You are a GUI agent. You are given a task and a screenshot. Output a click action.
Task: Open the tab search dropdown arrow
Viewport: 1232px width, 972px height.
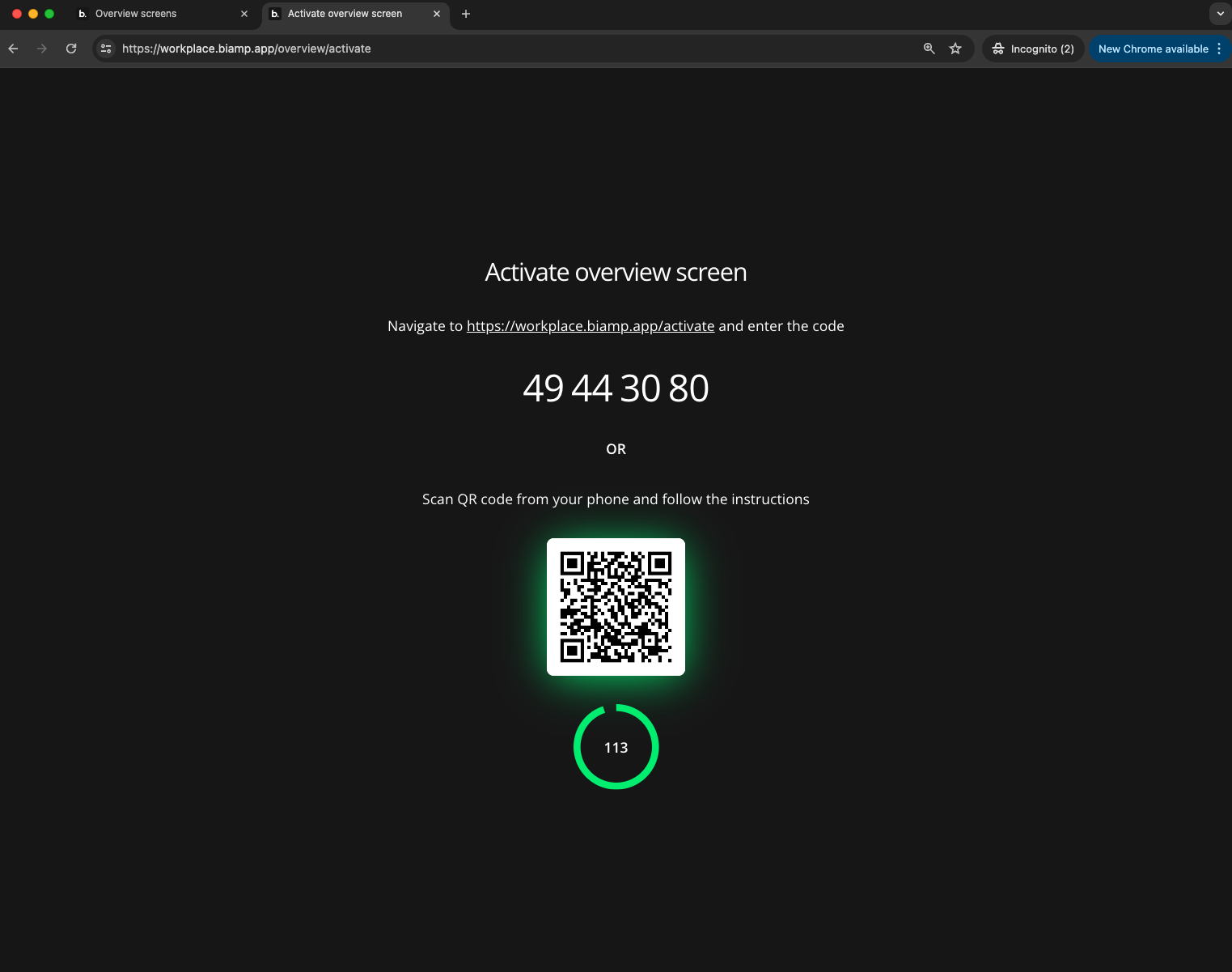pyautogui.click(x=1220, y=14)
